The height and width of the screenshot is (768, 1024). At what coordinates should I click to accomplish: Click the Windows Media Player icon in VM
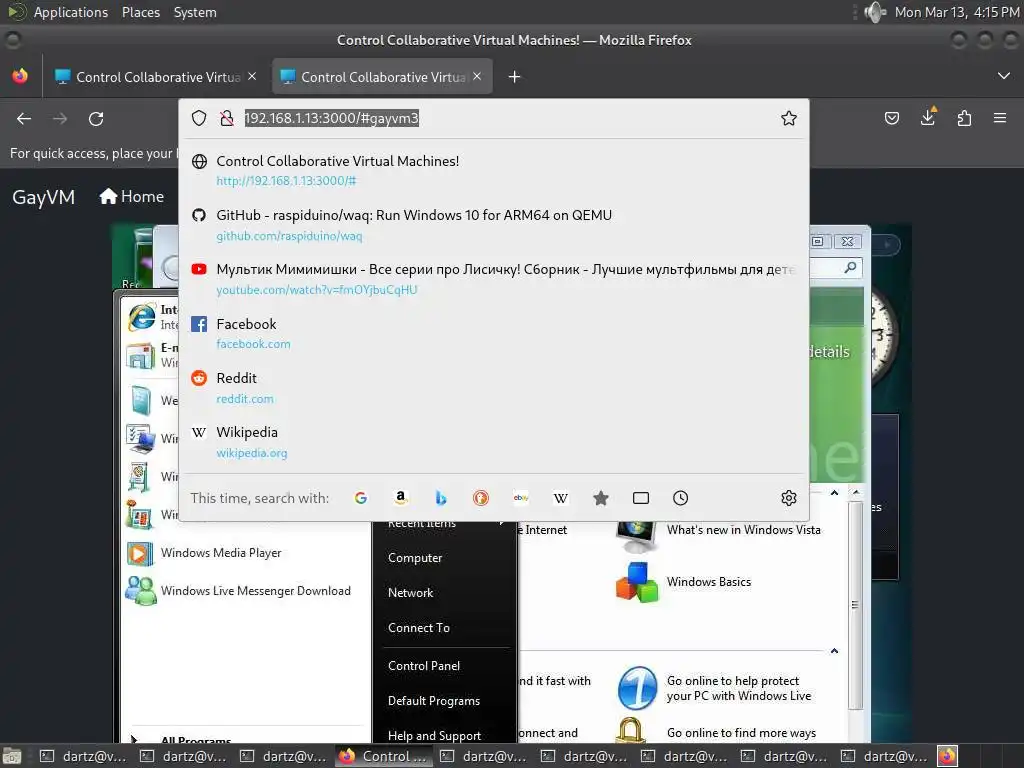click(x=140, y=553)
